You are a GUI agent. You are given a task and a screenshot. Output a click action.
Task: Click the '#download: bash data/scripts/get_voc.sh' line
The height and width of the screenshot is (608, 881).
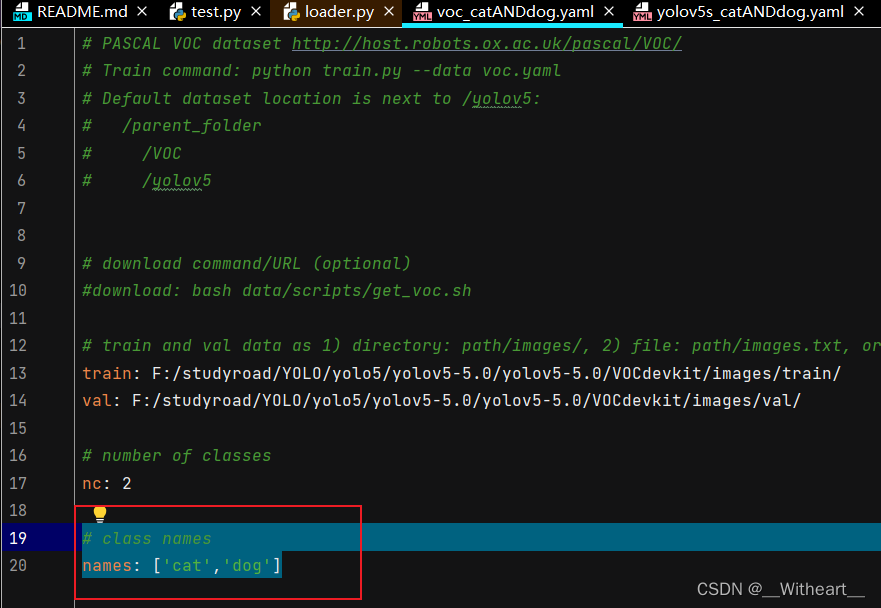pos(277,291)
